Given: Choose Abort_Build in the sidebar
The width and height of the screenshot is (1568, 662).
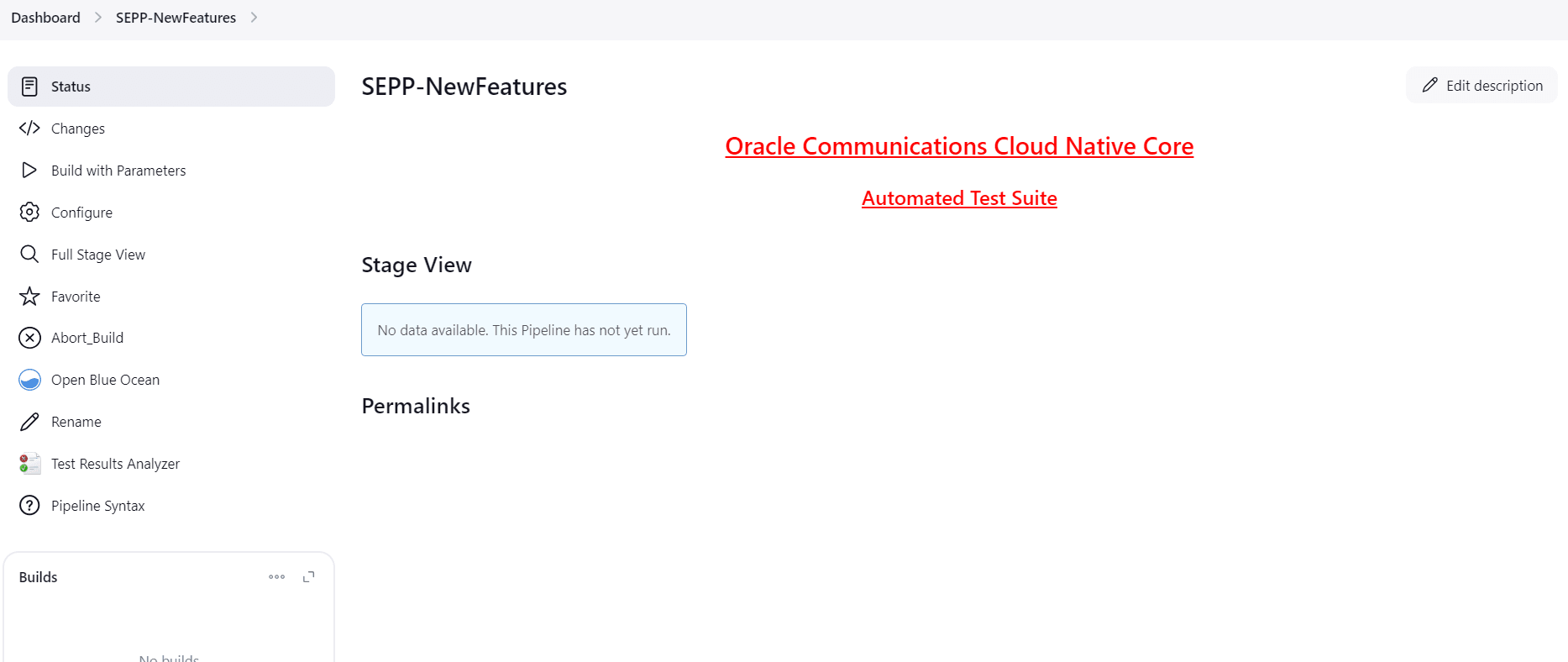Looking at the screenshot, I should click(x=171, y=338).
